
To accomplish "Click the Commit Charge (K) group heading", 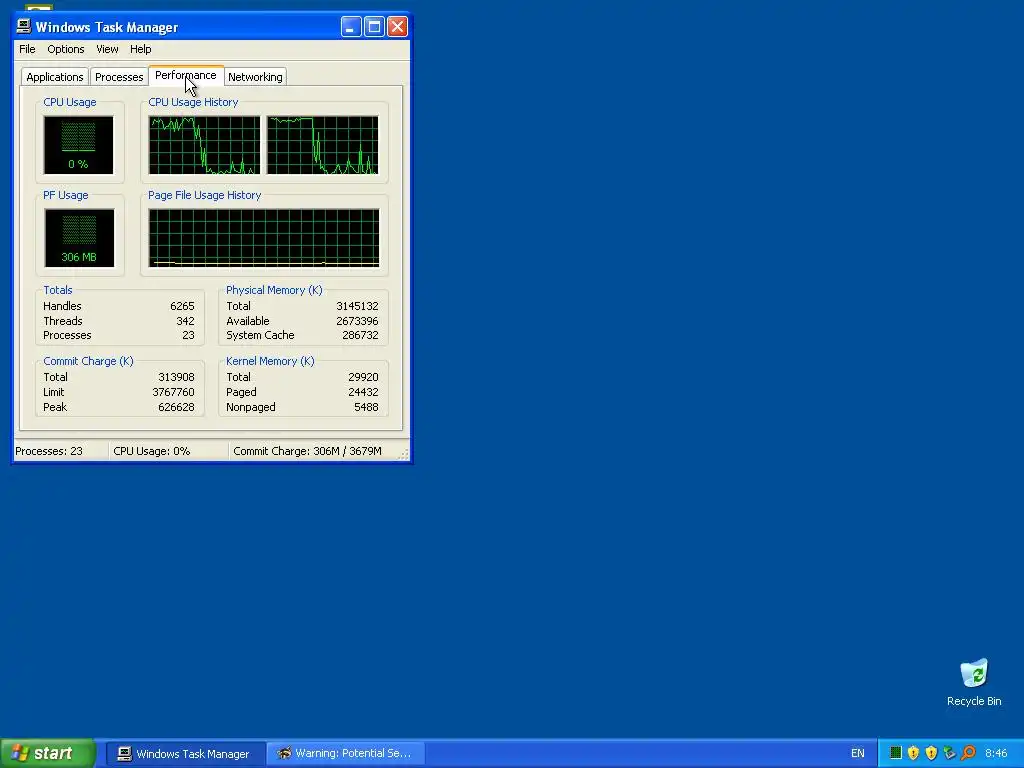I will tap(88, 361).
